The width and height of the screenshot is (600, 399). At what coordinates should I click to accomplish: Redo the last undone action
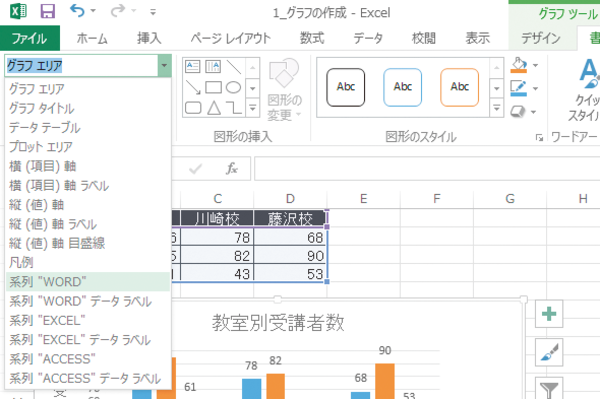point(118,11)
